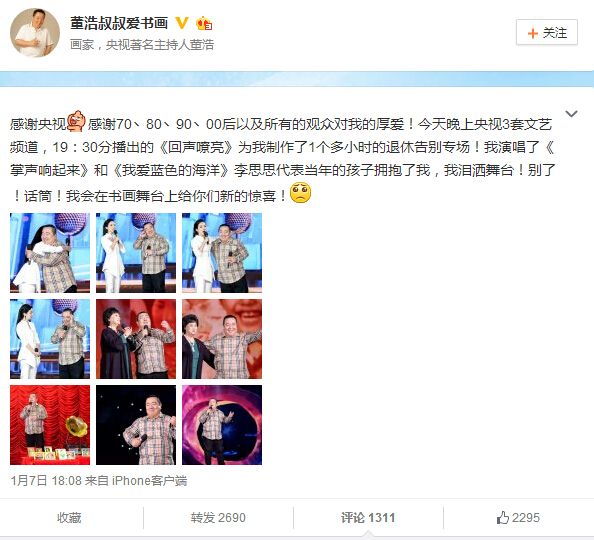Open the purple ring stage photo

point(222,425)
